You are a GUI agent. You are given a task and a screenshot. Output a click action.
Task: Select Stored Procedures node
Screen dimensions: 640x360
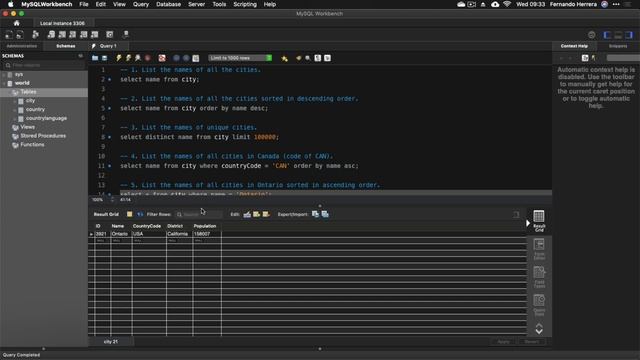pyautogui.click(x=43, y=136)
